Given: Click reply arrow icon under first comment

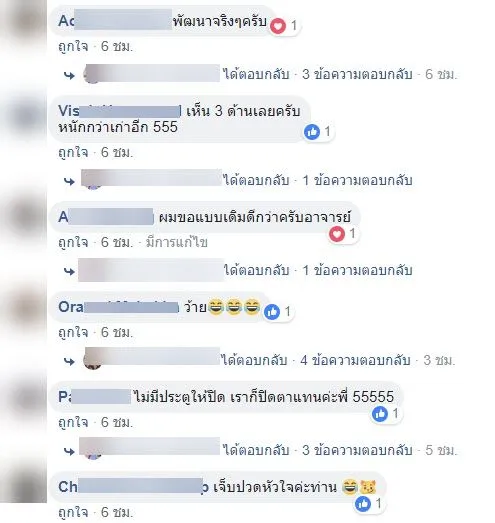Looking at the screenshot, I should pos(69,75).
